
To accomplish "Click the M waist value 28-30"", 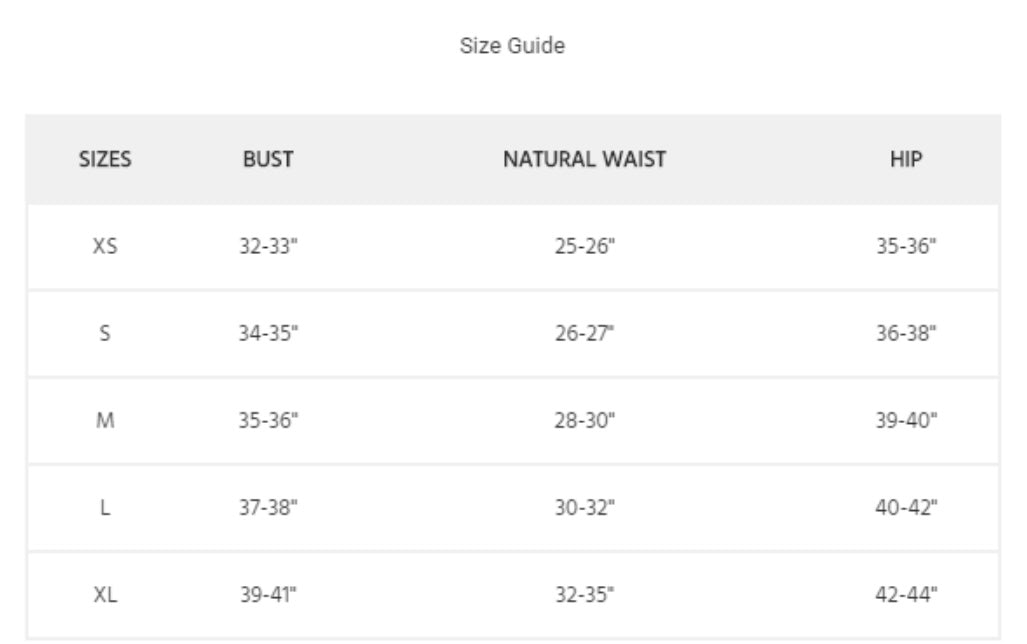I will point(585,421).
